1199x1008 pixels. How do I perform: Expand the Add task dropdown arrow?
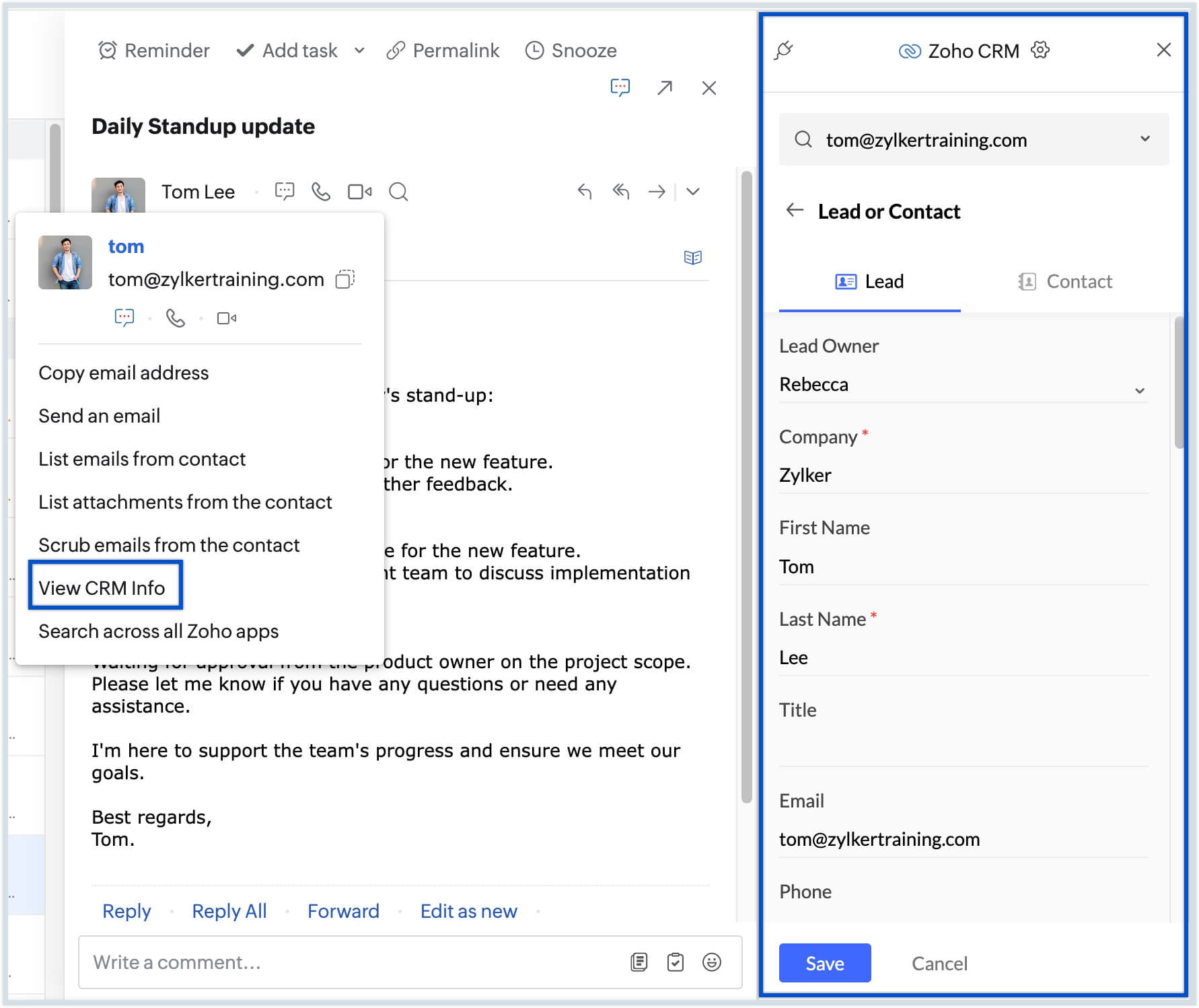(x=359, y=50)
